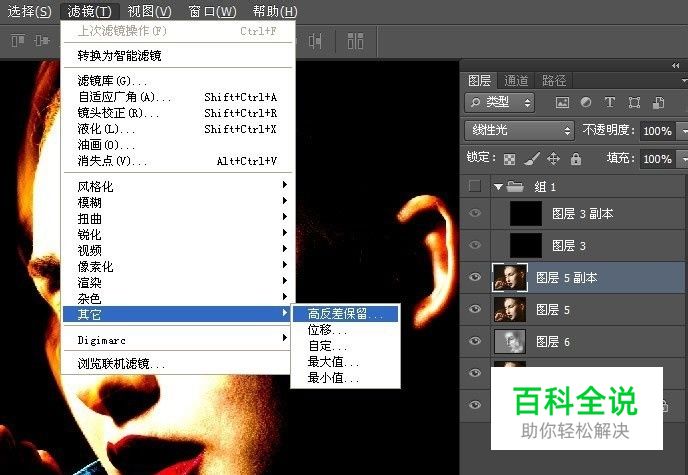Click the type layer filter icon
Screen dimensions: 688x475
click(x=609, y=102)
